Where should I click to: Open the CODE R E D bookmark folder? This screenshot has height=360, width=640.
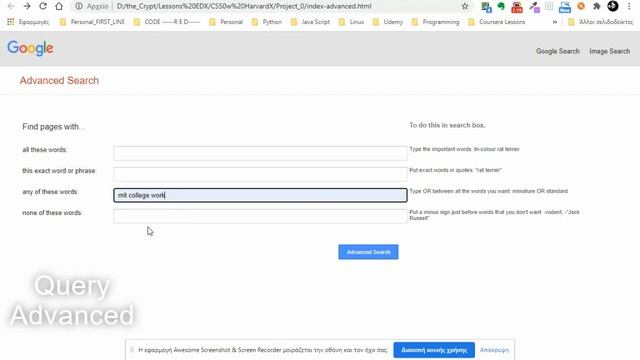click(167, 22)
